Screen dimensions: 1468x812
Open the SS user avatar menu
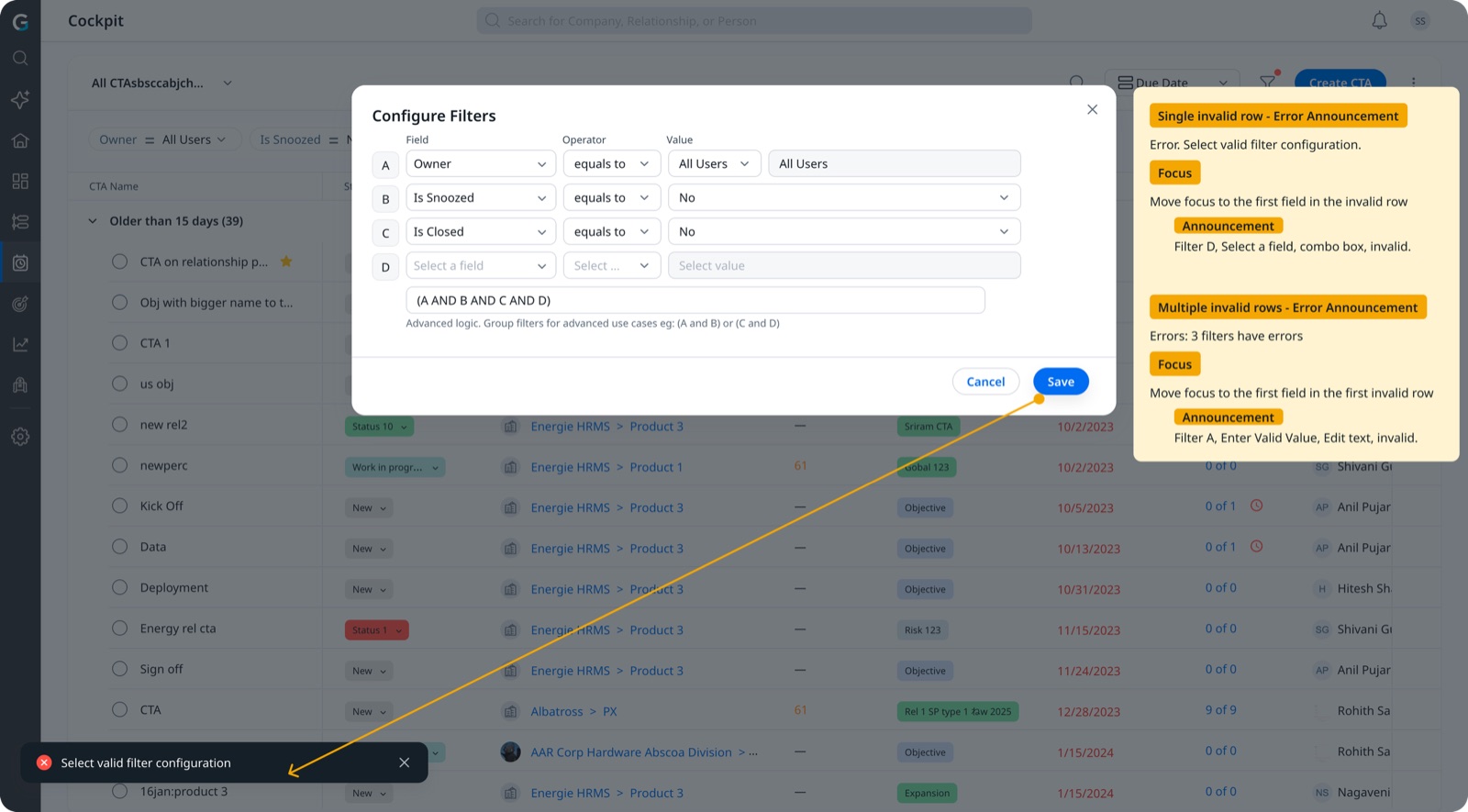[1420, 20]
